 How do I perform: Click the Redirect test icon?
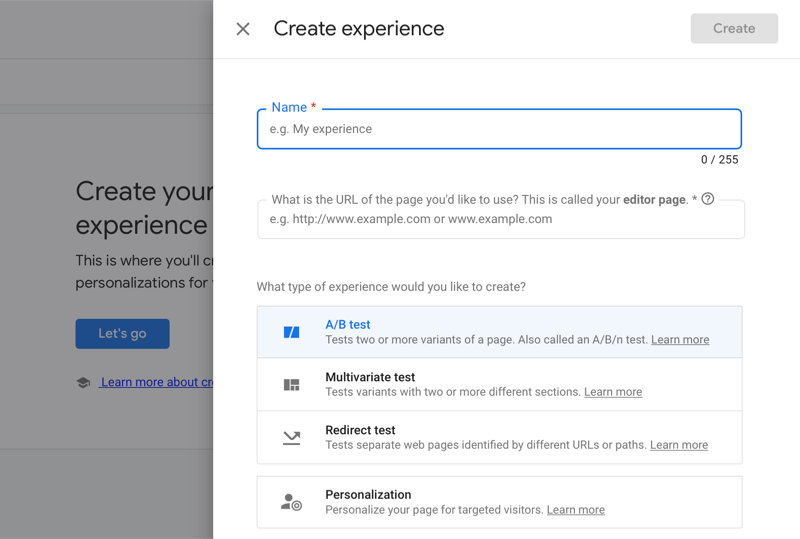pyautogui.click(x=291, y=438)
